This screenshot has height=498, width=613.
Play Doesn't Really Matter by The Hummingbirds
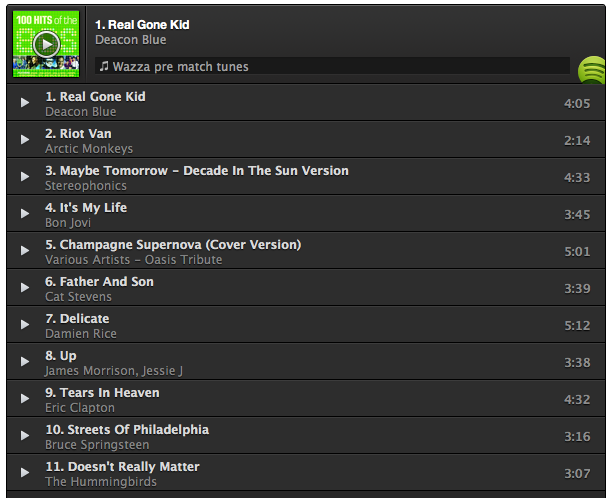25,474
